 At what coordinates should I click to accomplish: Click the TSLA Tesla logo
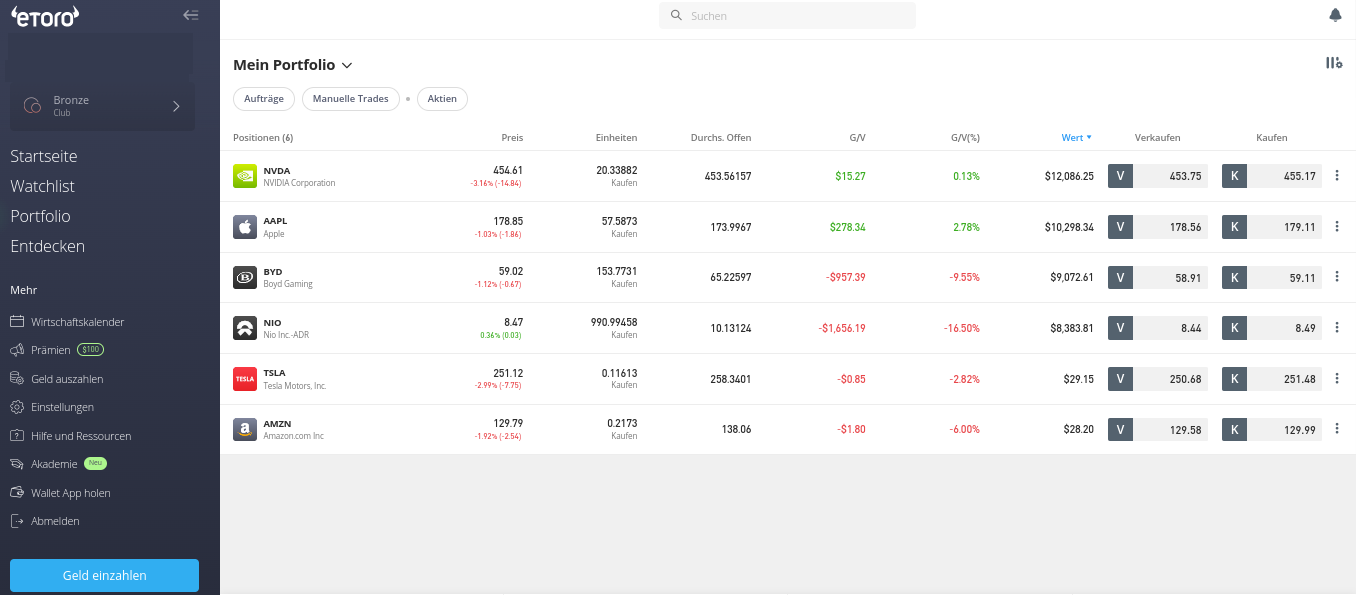coord(245,379)
